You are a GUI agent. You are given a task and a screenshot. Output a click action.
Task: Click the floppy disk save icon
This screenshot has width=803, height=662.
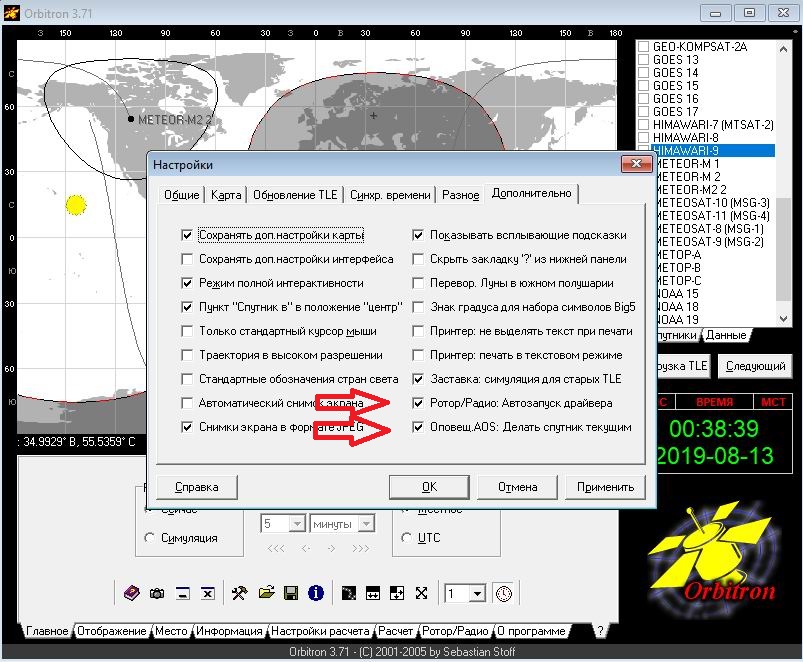(291, 593)
